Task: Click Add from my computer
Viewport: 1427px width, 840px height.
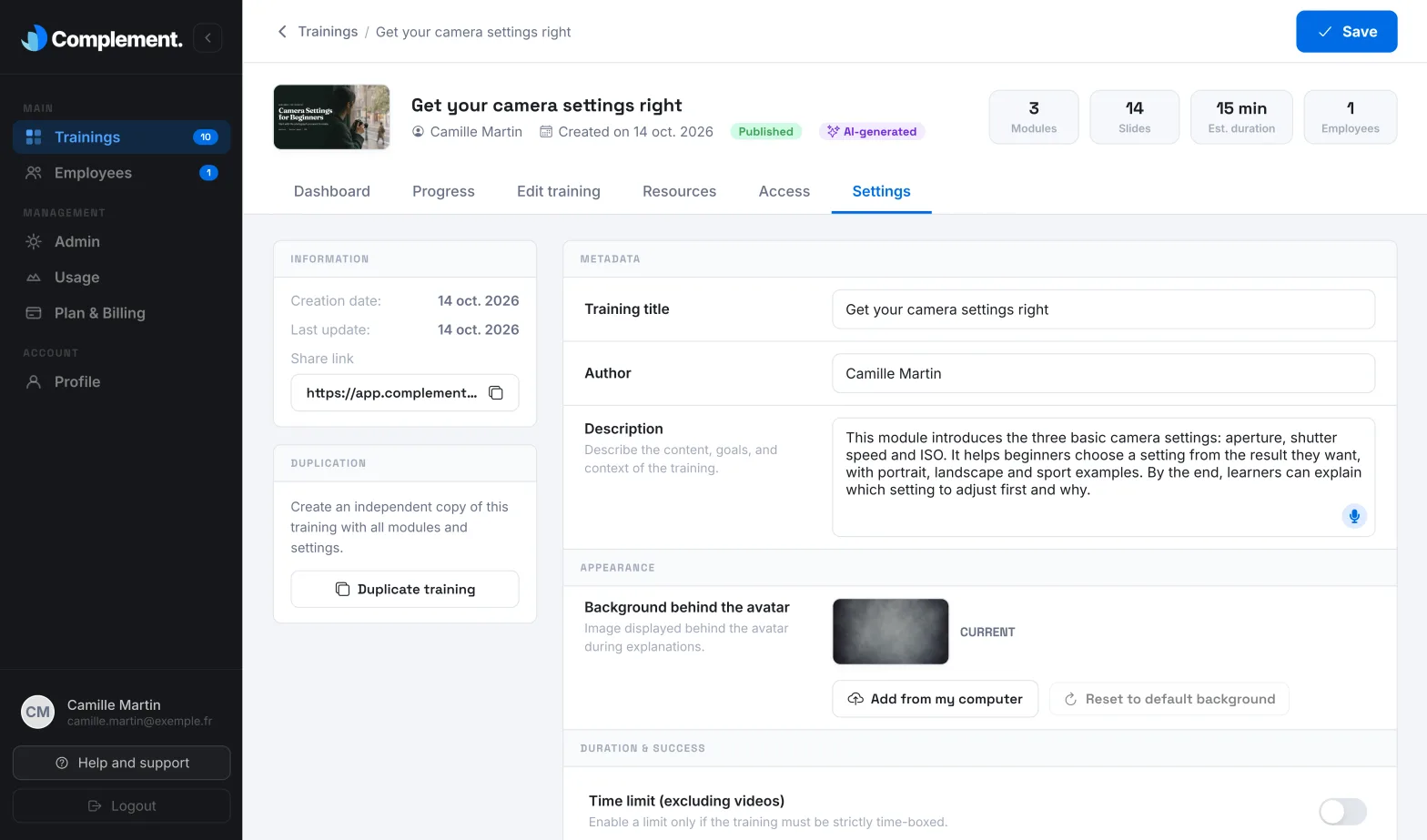Action: [935, 699]
